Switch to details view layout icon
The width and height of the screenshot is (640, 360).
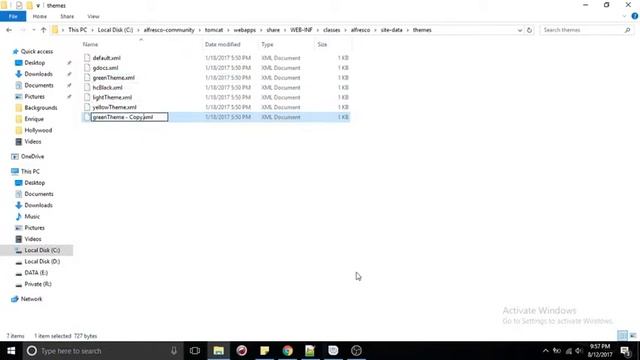[x=622, y=336]
